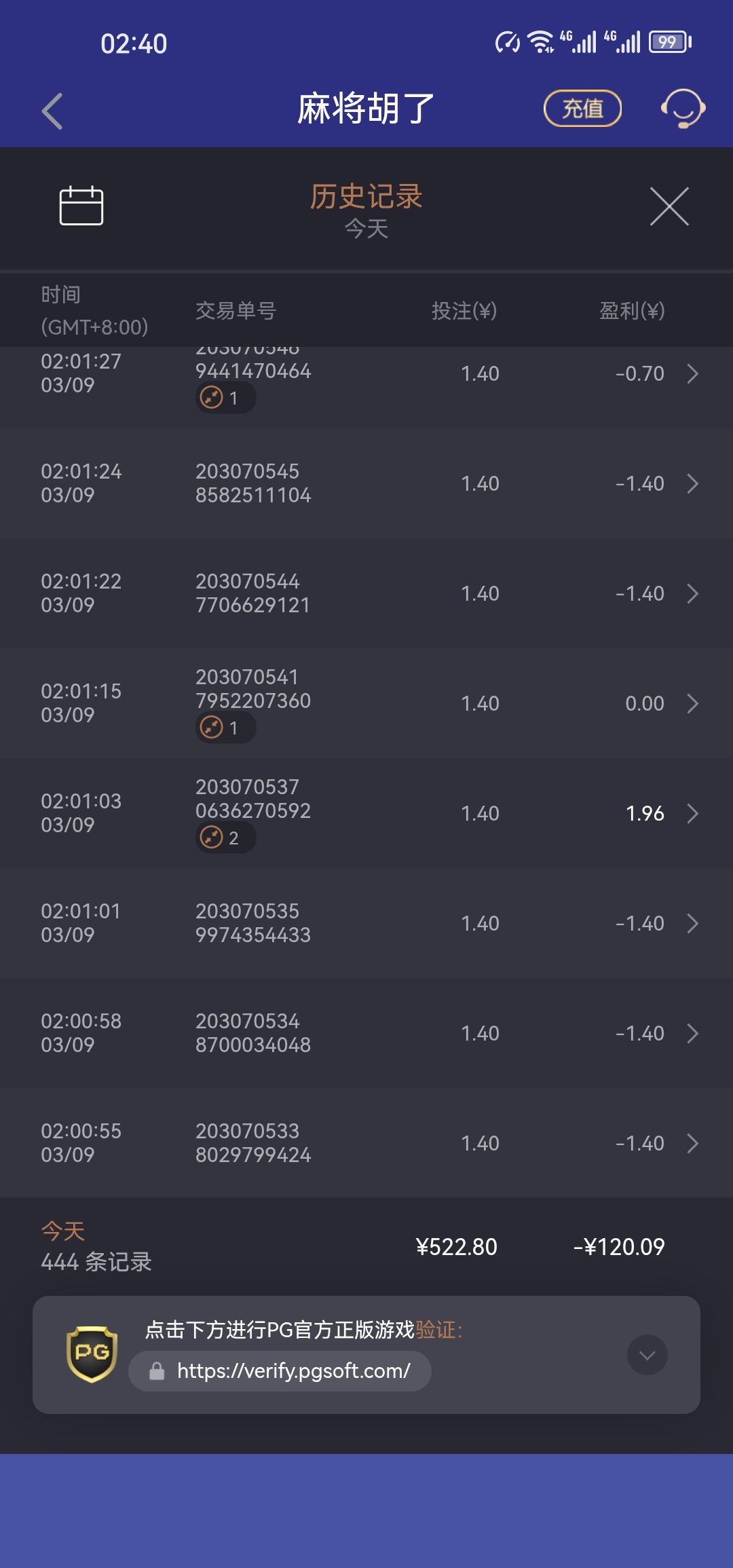Image resolution: width=733 pixels, height=1568 pixels.
Task: Open chevron for 02:00:55 record
Action: click(692, 1143)
